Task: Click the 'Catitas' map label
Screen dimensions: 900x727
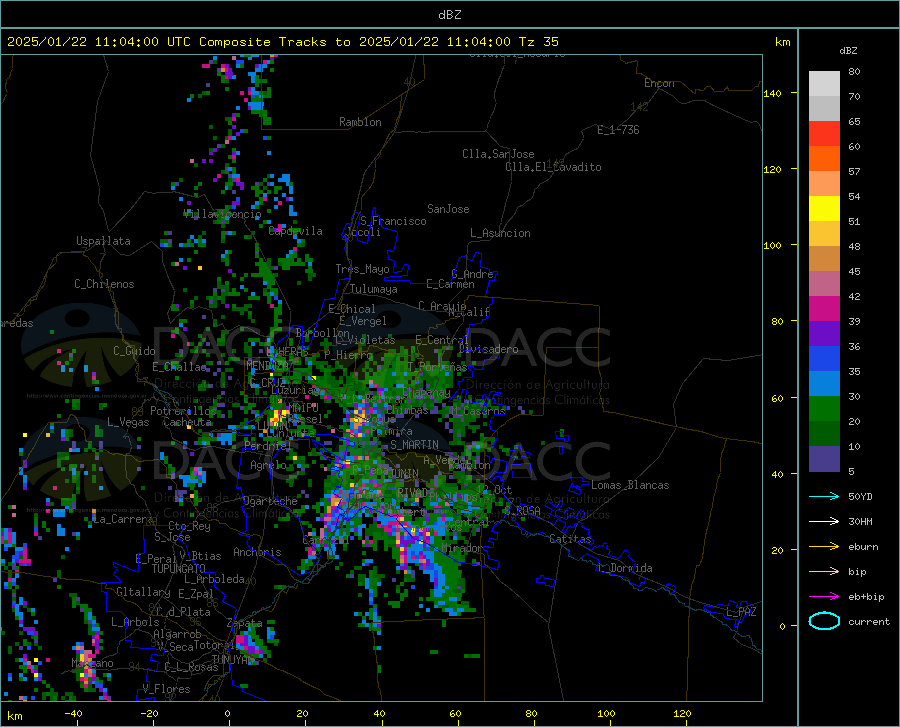Action: pos(570,539)
